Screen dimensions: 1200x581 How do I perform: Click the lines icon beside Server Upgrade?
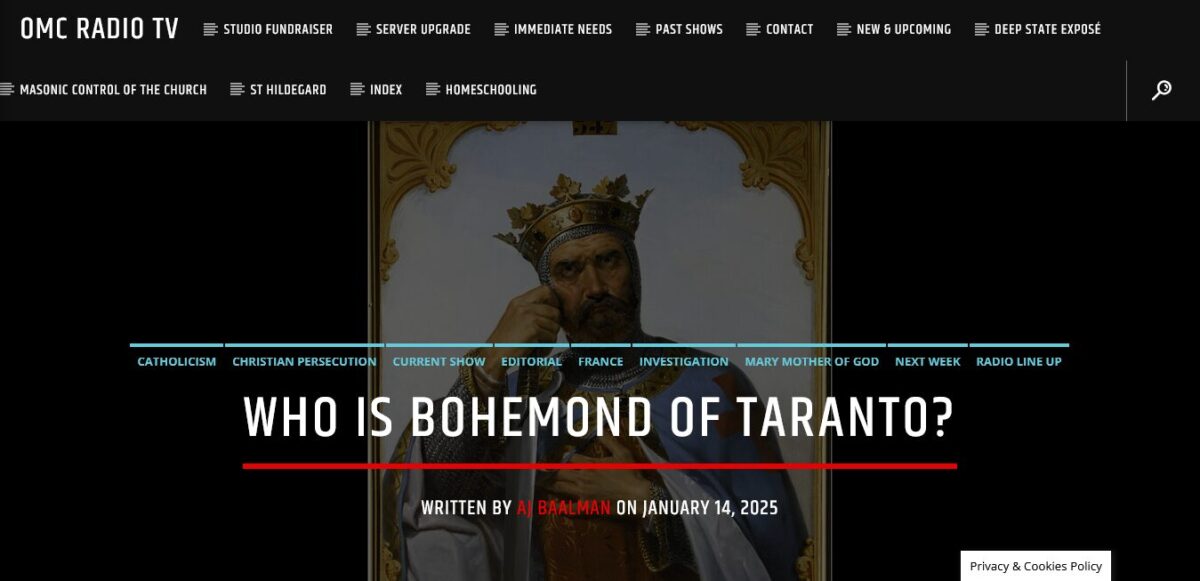(363, 30)
